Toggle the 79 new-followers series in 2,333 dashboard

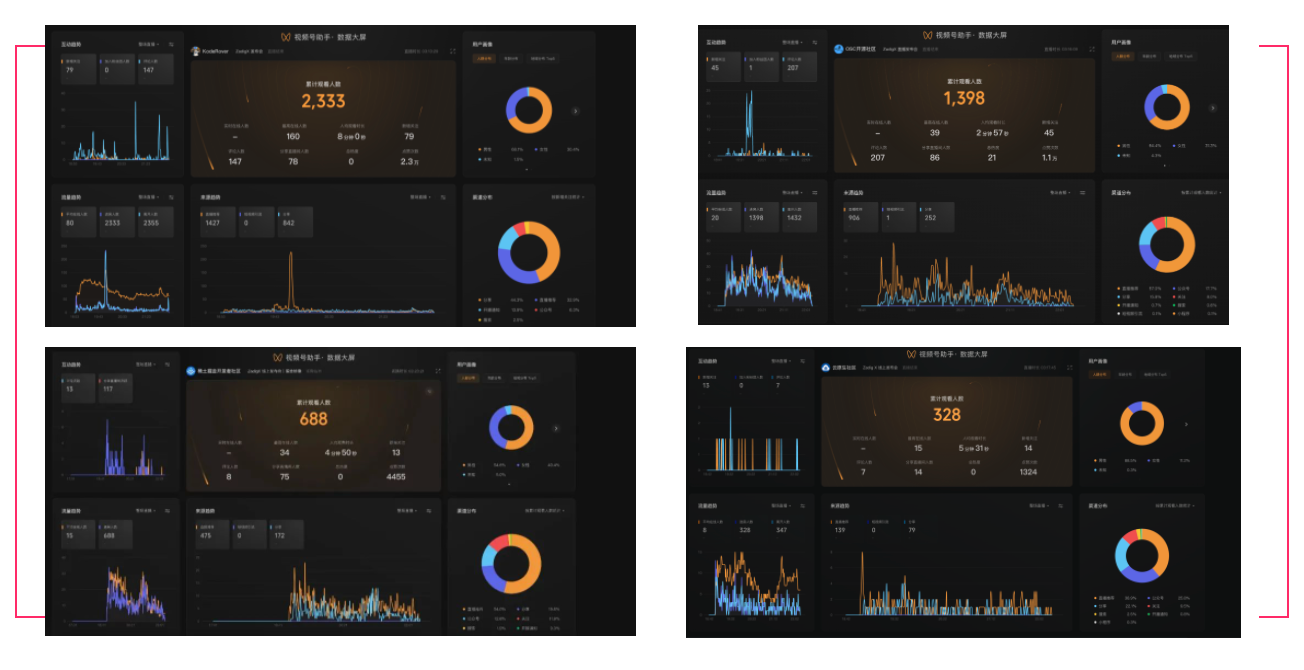[x=78, y=67]
